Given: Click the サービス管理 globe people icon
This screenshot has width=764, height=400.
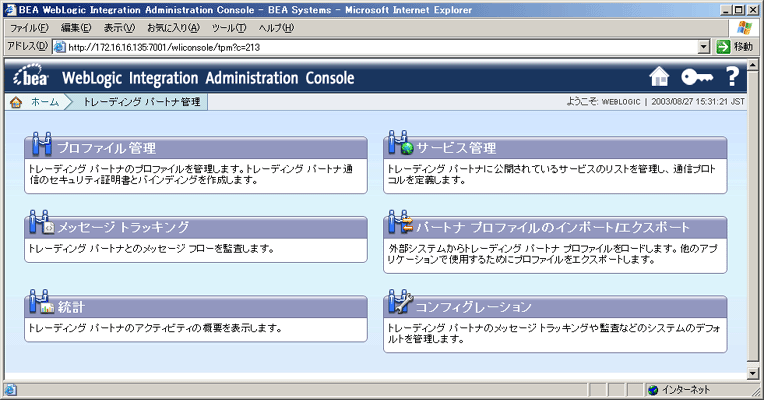Looking at the screenshot, I should [401, 143].
